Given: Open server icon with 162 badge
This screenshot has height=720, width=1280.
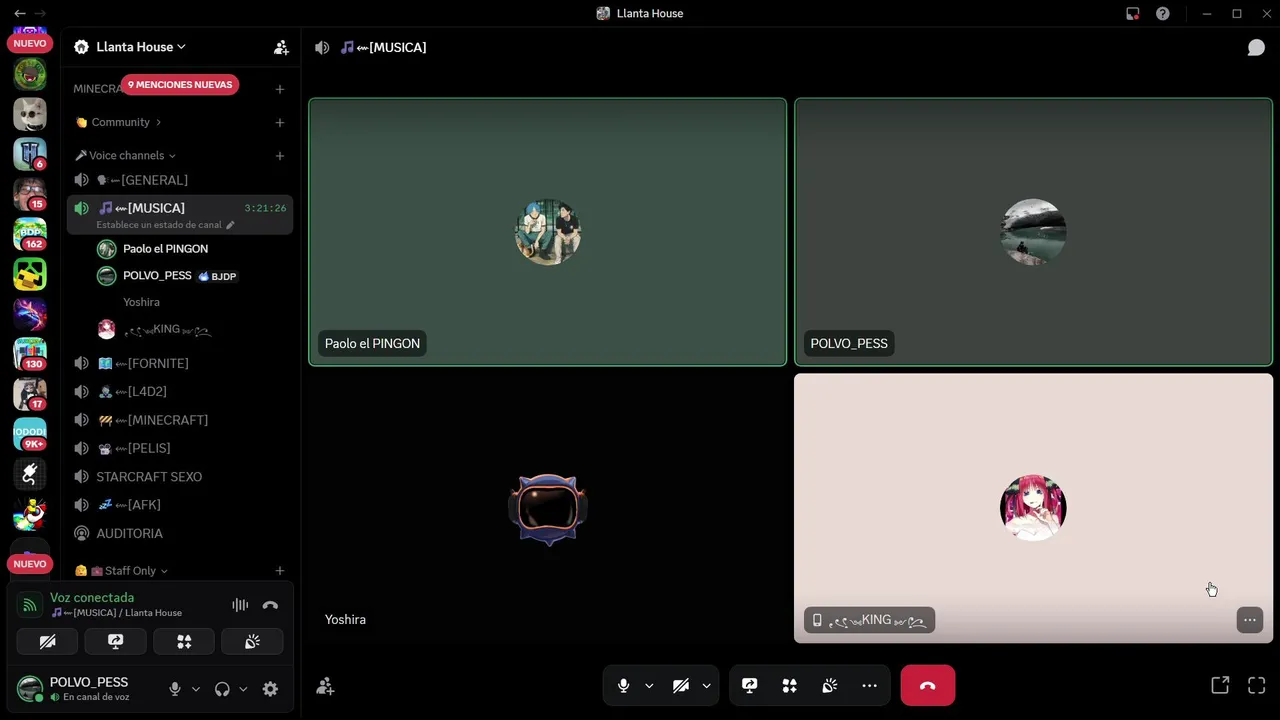Looking at the screenshot, I should [30, 234].
